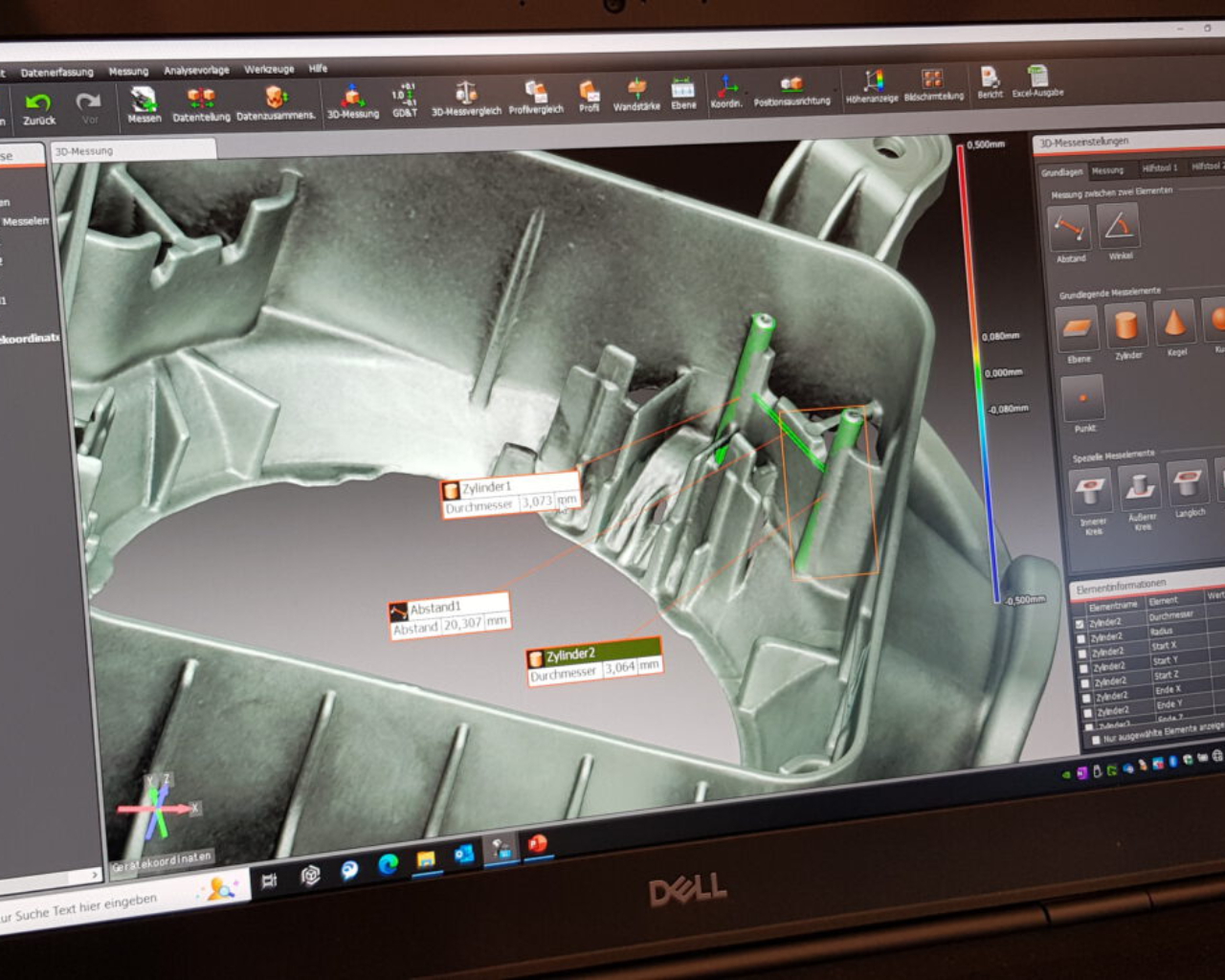Toggle the Höhenanzeige display
The image size is (1225, 980).
coord(872,86)
